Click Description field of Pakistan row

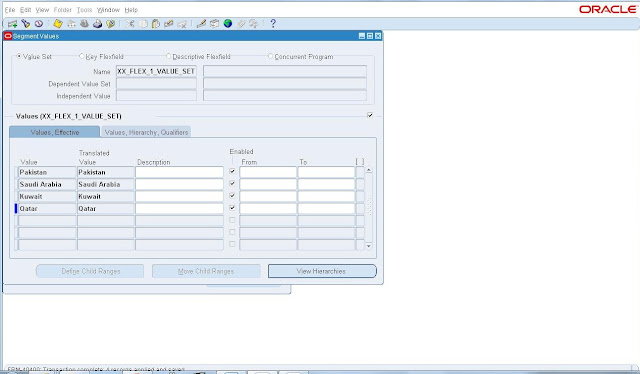[x=179, y=172]
